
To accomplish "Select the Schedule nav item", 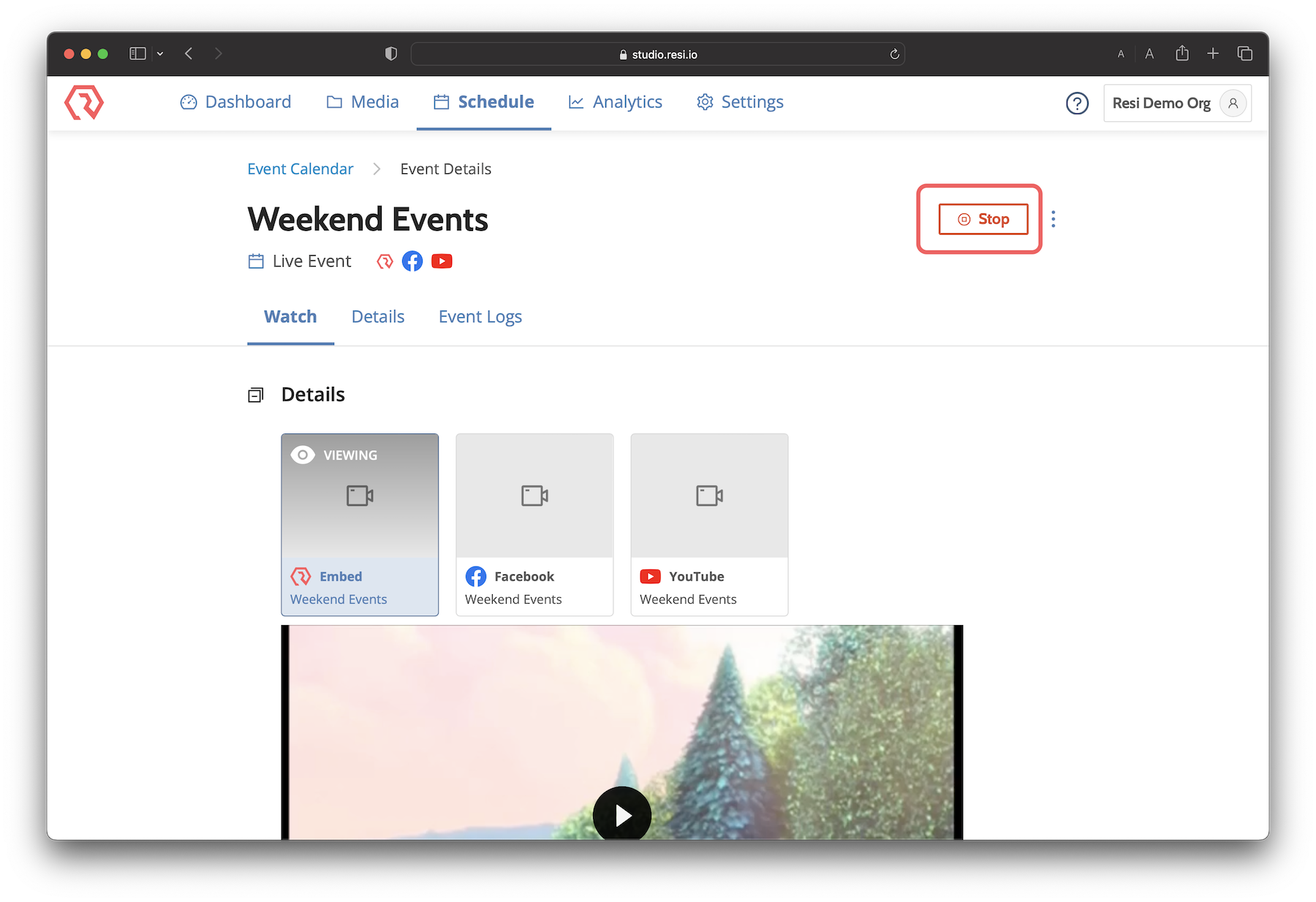I will [484, 102].
